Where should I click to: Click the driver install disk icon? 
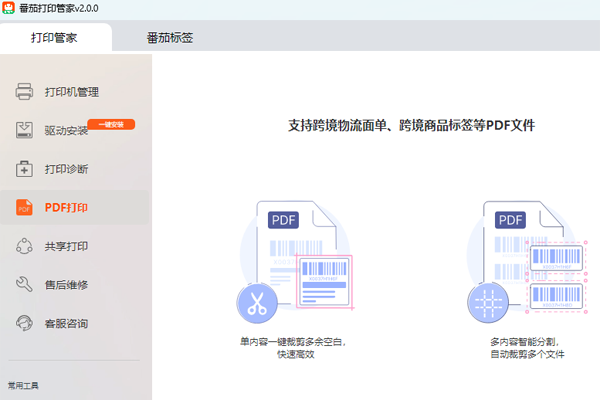25,130
